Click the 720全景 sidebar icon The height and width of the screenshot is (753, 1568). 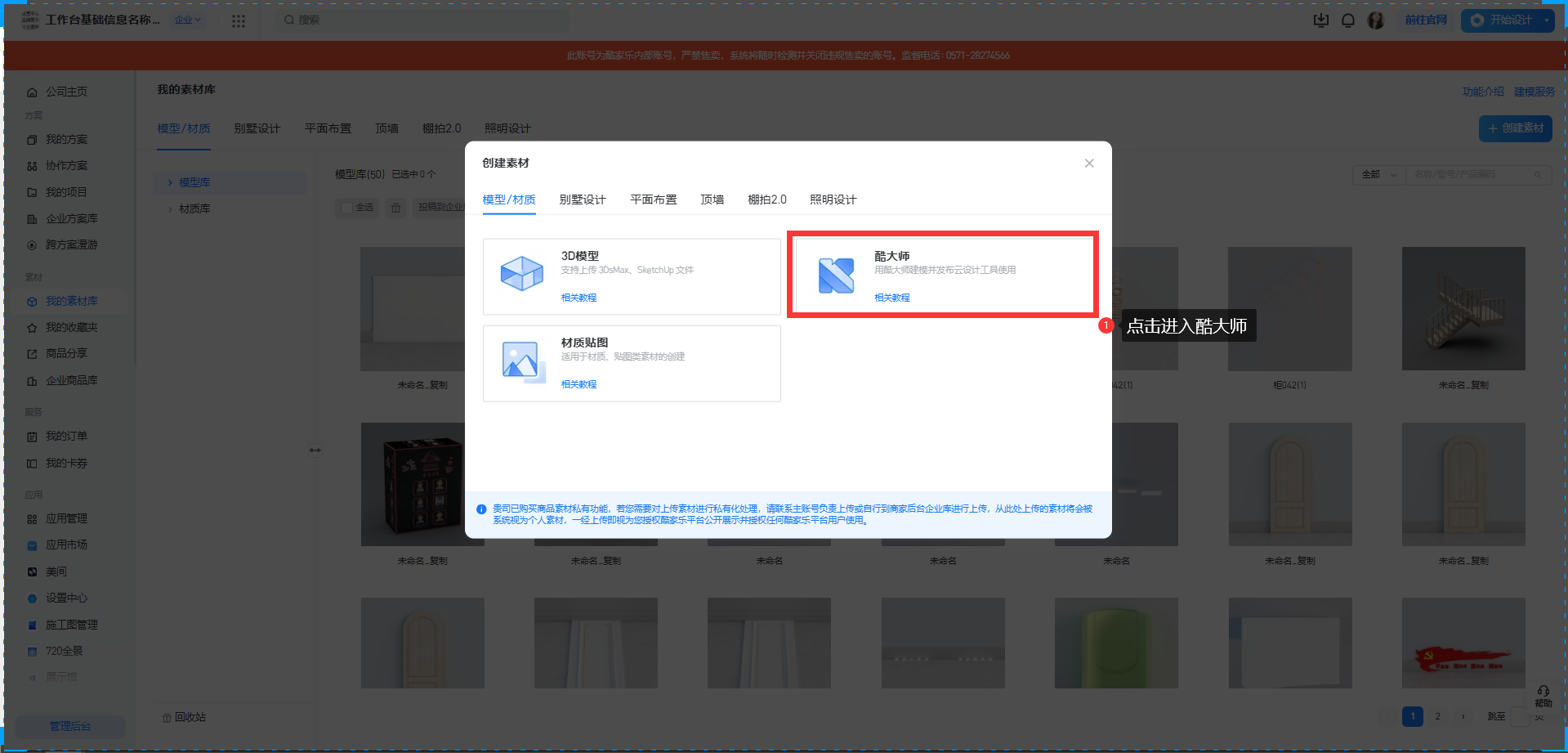[x=32, y=652]
